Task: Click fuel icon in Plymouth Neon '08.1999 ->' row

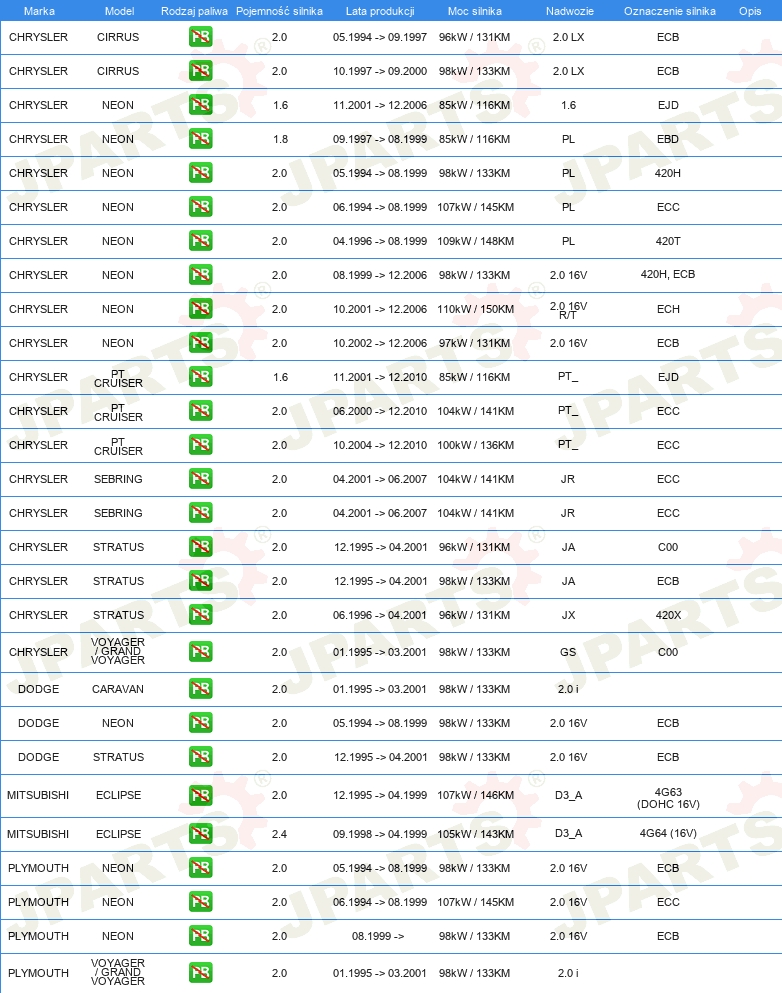Action: click(x=201, y=936)
